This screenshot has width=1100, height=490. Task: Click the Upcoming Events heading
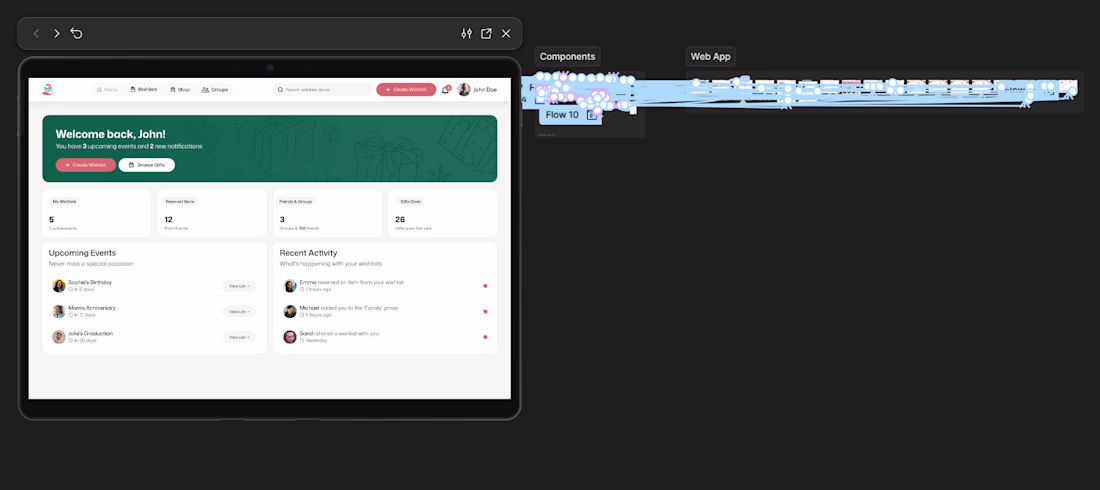point(82,253)
